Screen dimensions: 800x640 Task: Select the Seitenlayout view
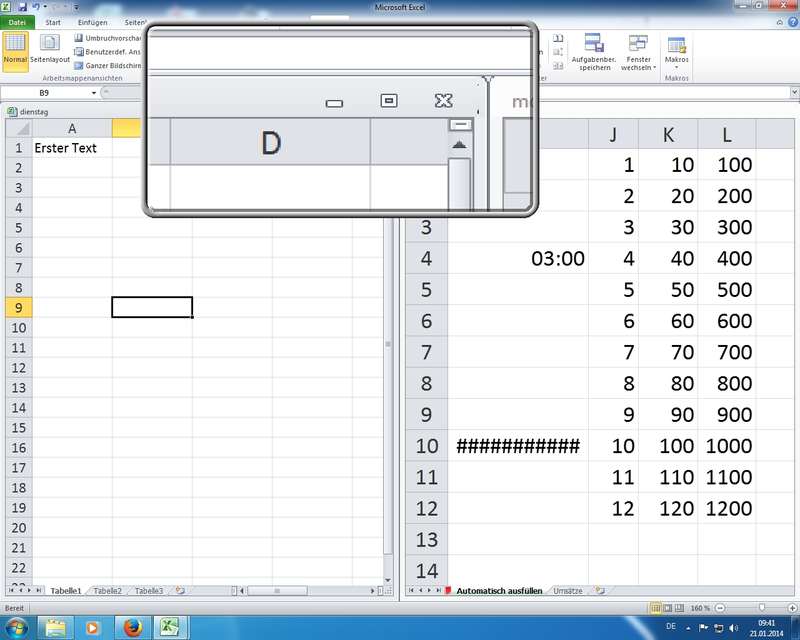49,50
